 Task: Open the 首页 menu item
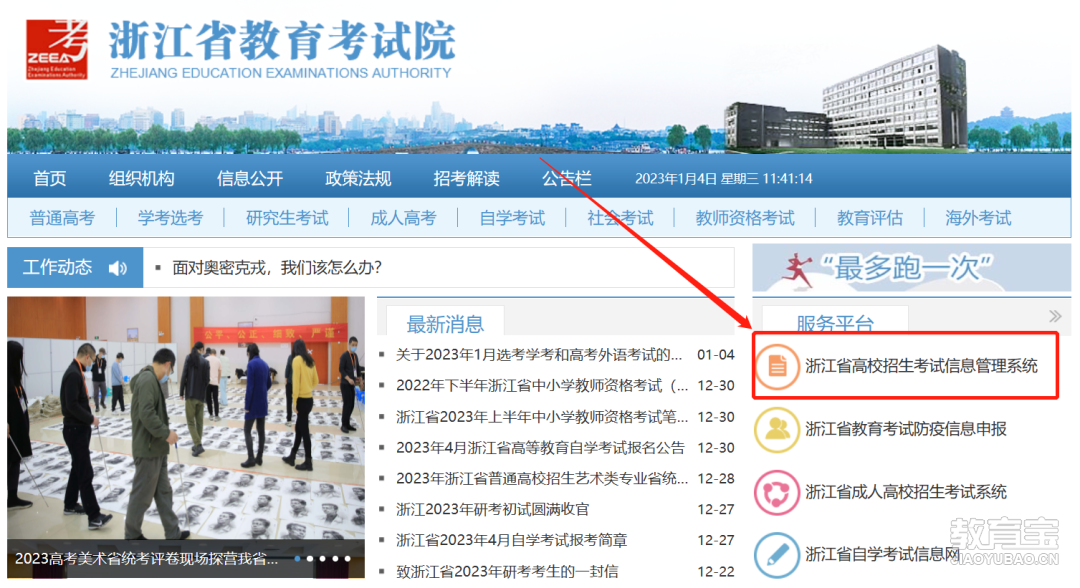[50, 178]
